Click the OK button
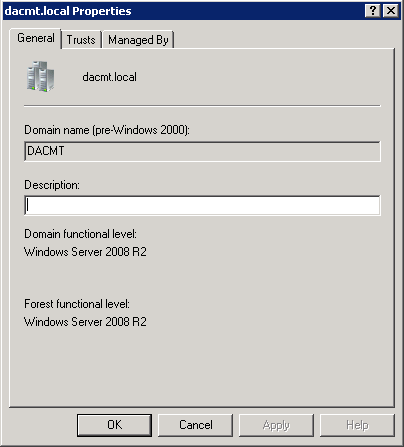 tap(114, 425)
